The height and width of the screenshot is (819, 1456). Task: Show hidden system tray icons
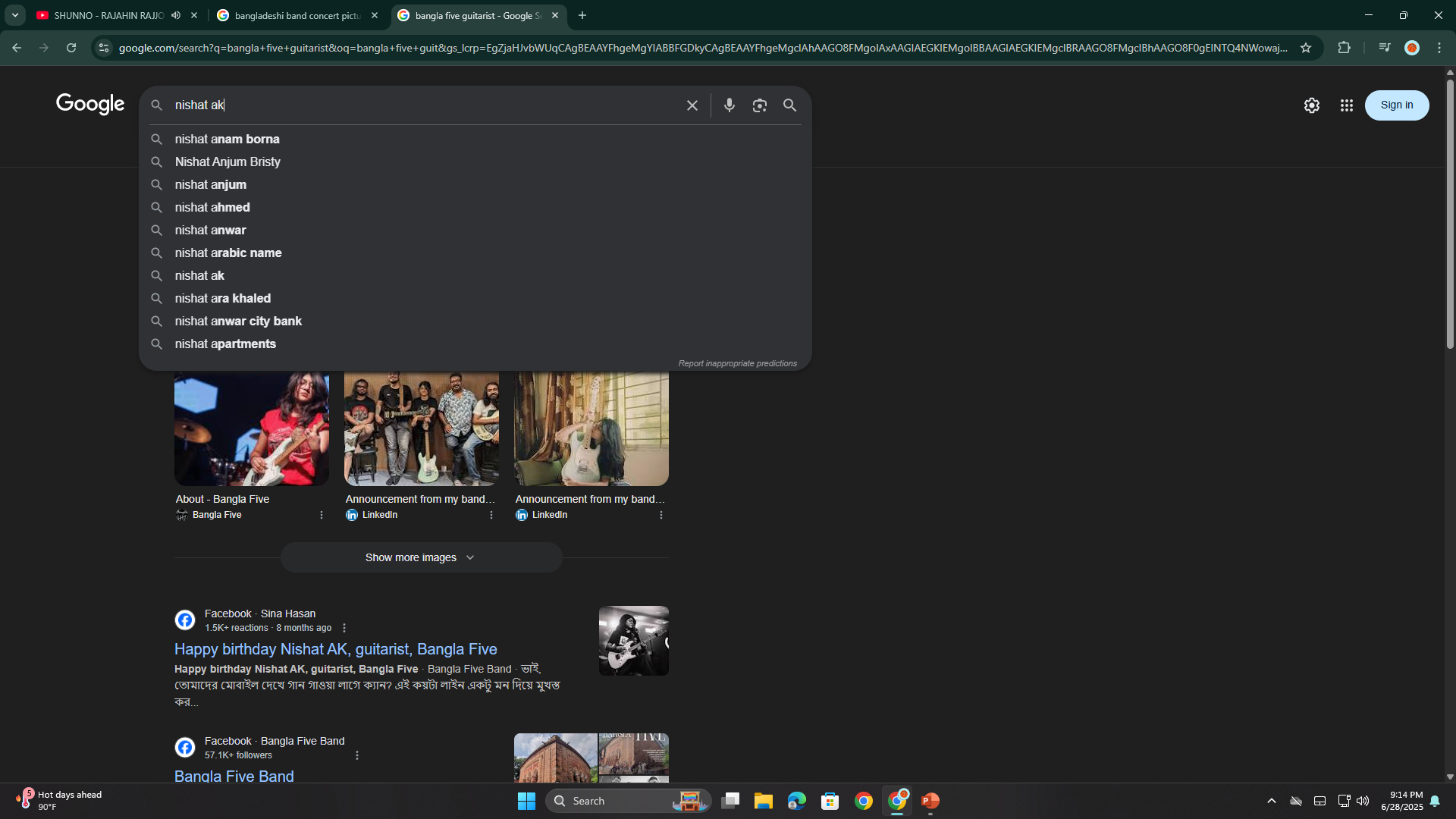1272,801
